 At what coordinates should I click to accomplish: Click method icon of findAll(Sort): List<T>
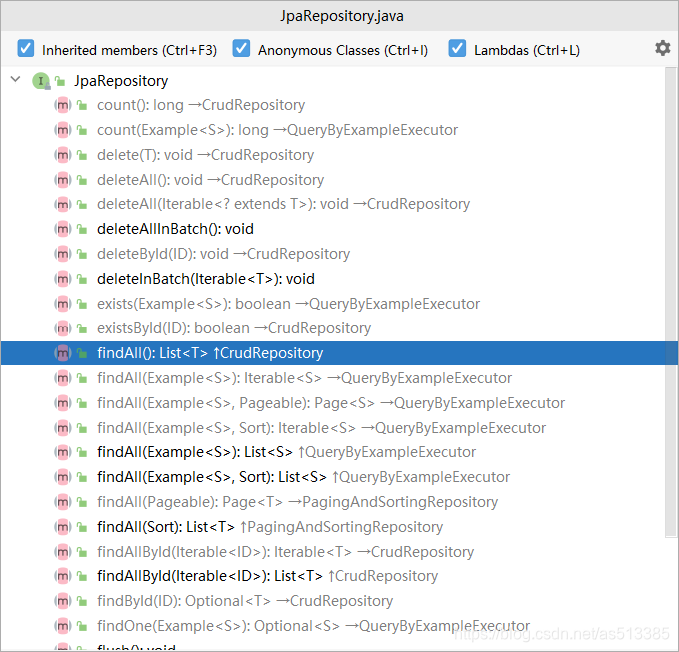(x=62, y=527)
